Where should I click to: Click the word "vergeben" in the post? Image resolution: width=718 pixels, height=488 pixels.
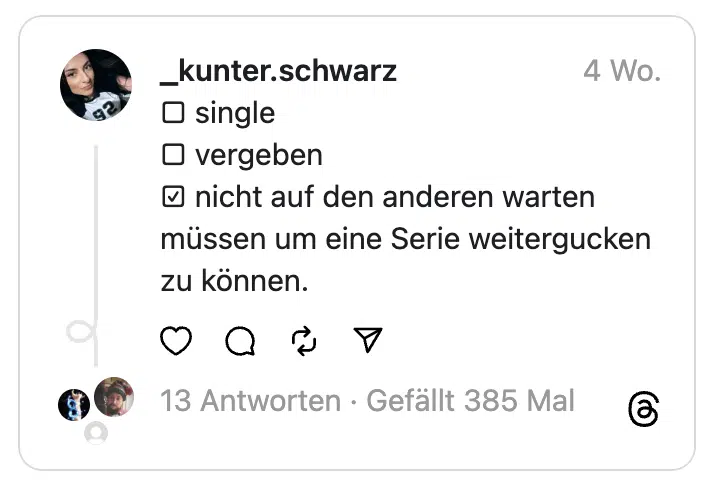point(259,156)
